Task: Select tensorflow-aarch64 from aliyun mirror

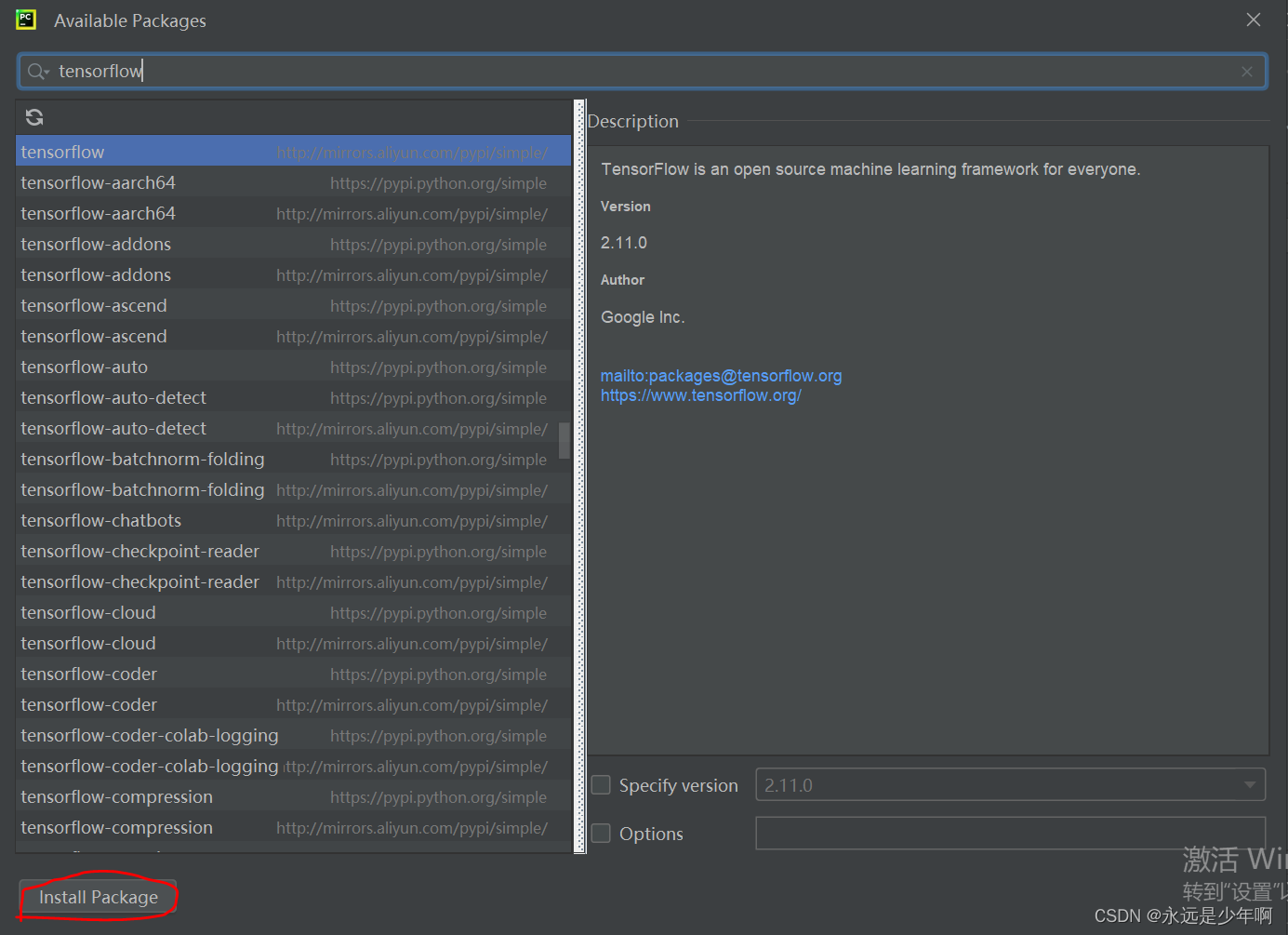Action: point(294,213)
